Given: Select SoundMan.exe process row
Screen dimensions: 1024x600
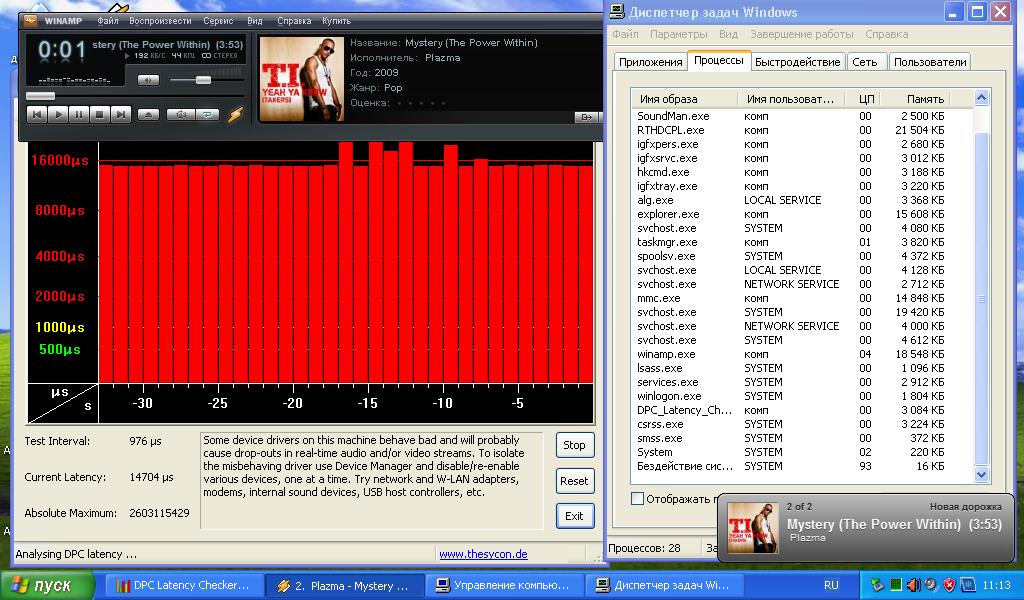Looking at the screenshot, I should coord(802,116).
